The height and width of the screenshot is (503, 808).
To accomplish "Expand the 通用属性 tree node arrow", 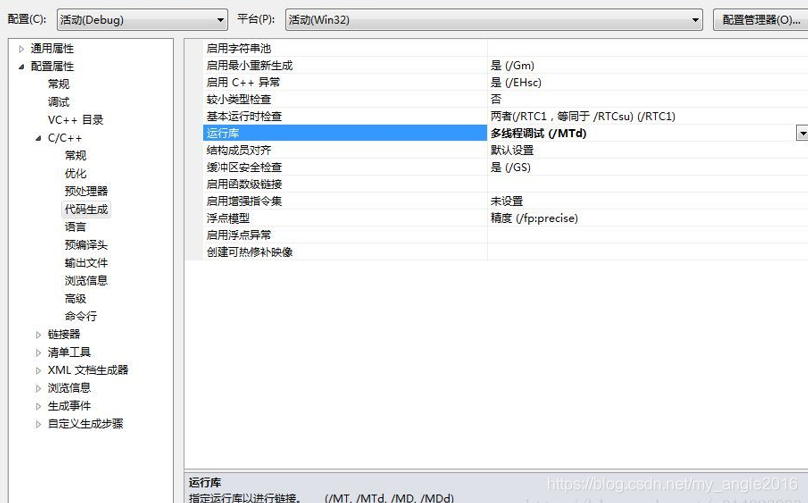I will point(21,49).
